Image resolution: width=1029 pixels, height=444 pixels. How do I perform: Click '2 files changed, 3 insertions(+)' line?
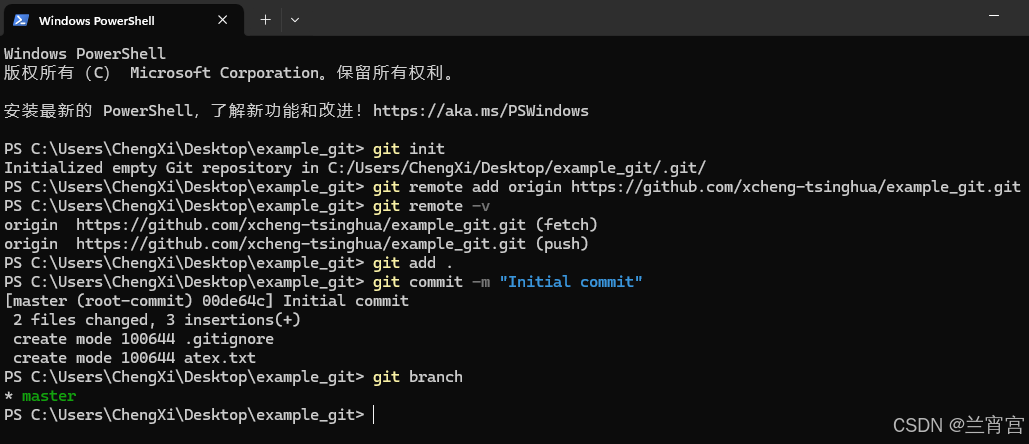157,320
